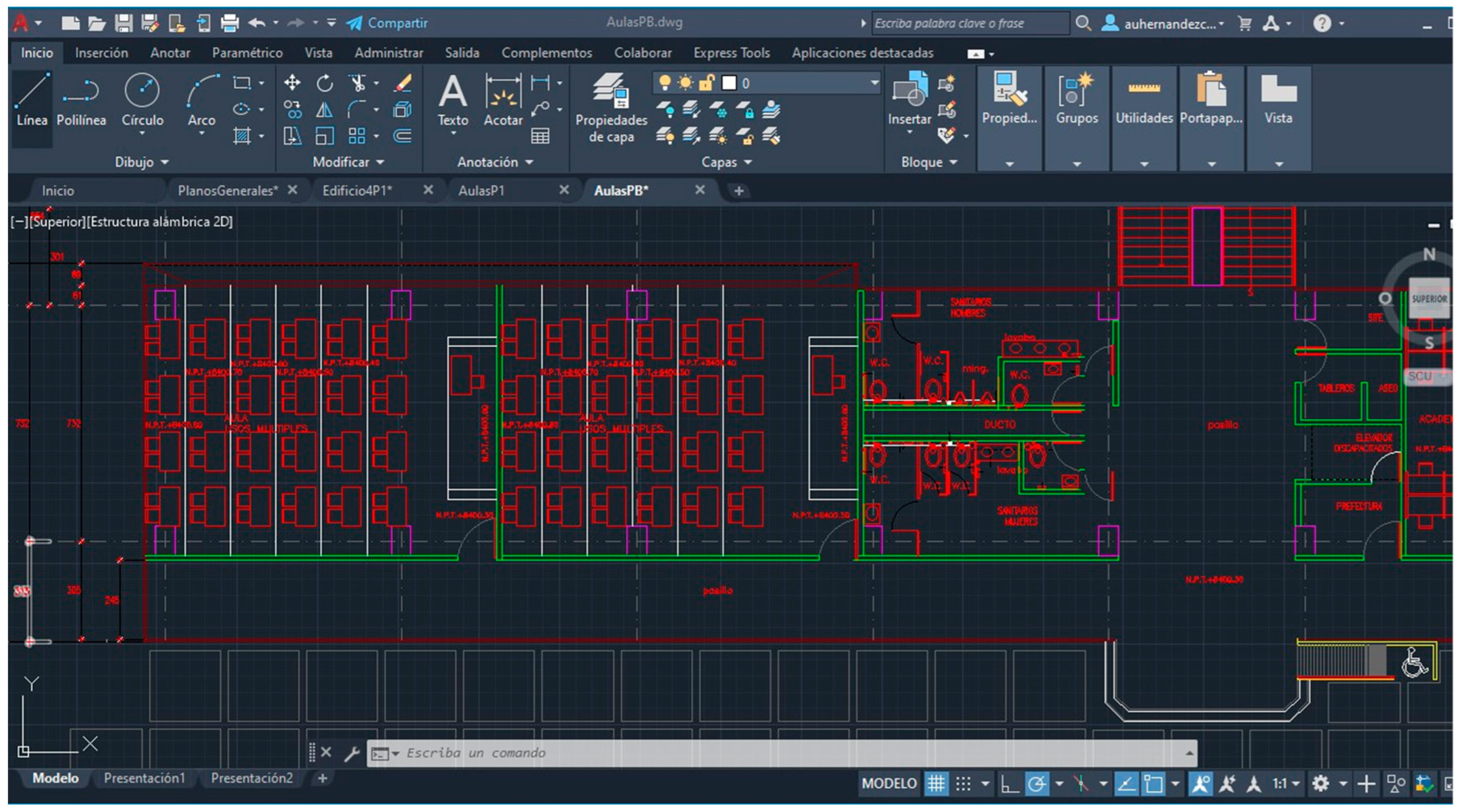Toggle polar tracking in status bar

coord(1037,784)
